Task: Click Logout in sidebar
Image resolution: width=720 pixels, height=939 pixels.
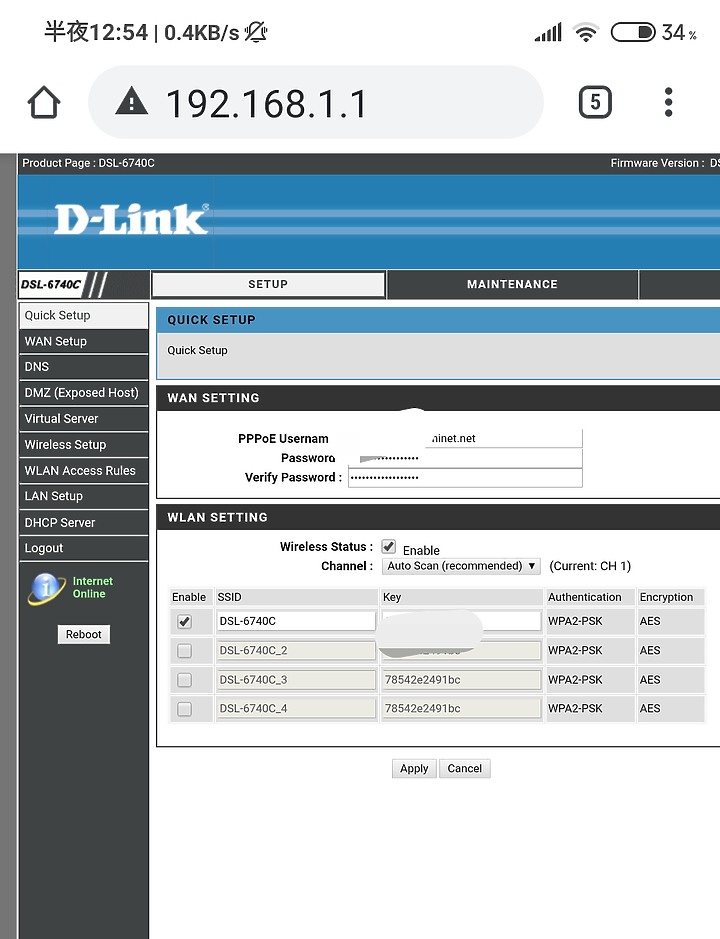Action: [x=83, y=548]
